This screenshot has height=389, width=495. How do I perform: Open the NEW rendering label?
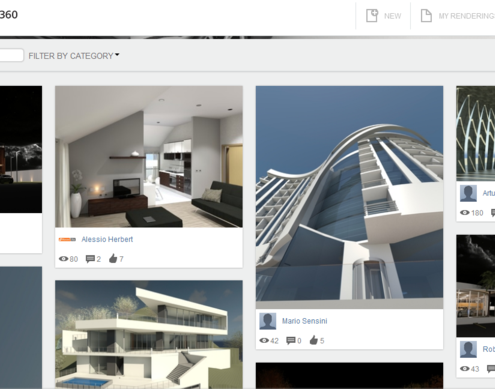[392, 16]
